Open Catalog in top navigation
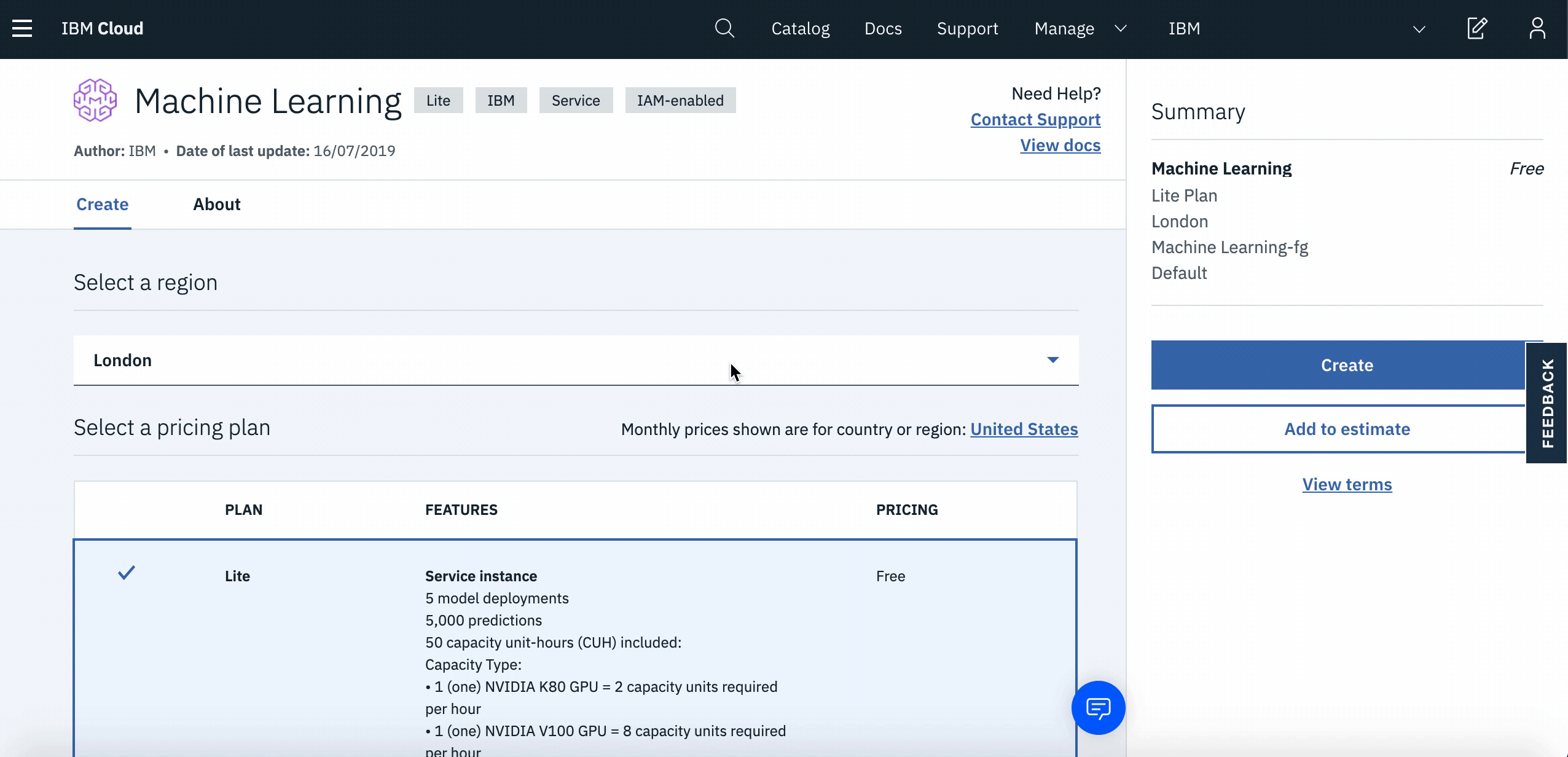Image resolution: width=1568 pixels, height=757 pixels. coord(800,28)
